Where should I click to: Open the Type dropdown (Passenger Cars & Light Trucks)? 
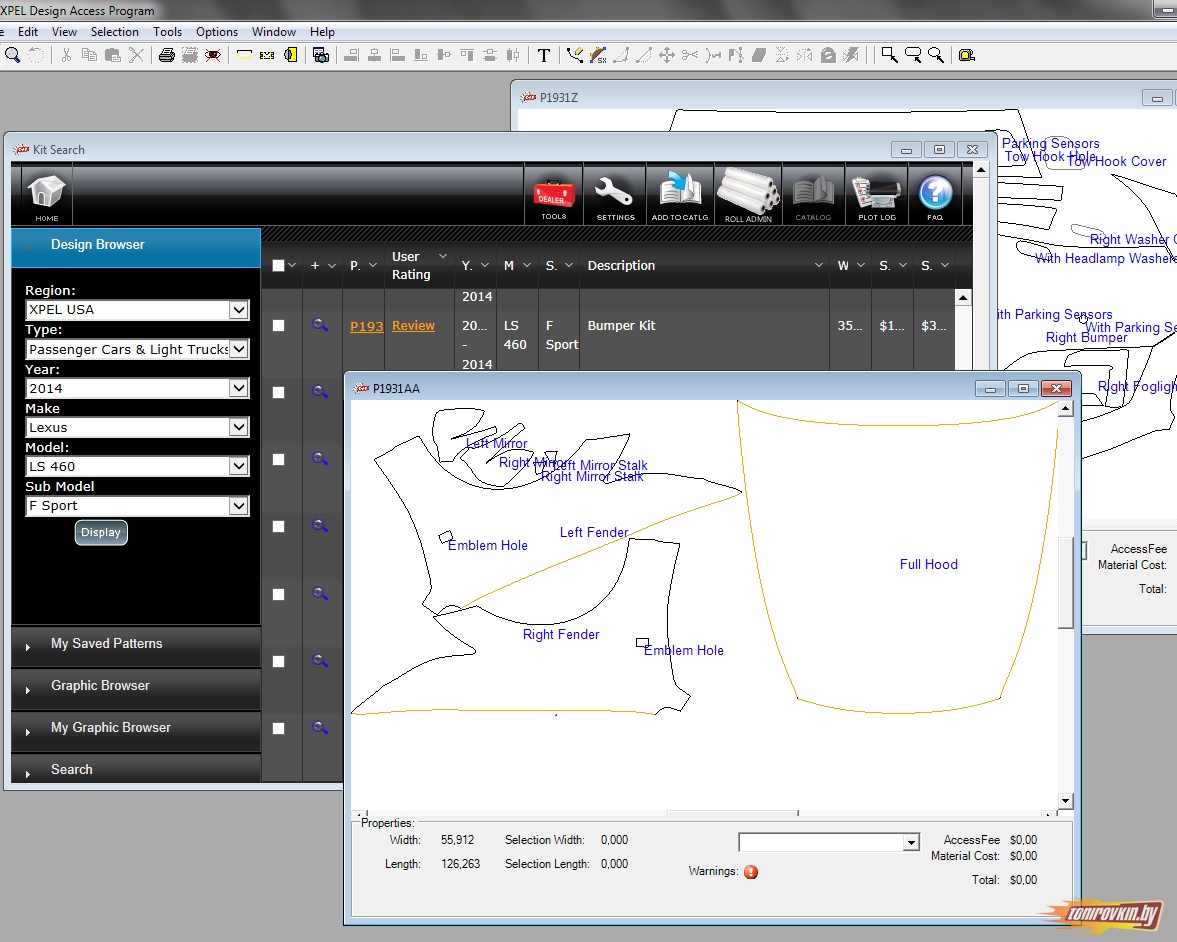137,349
